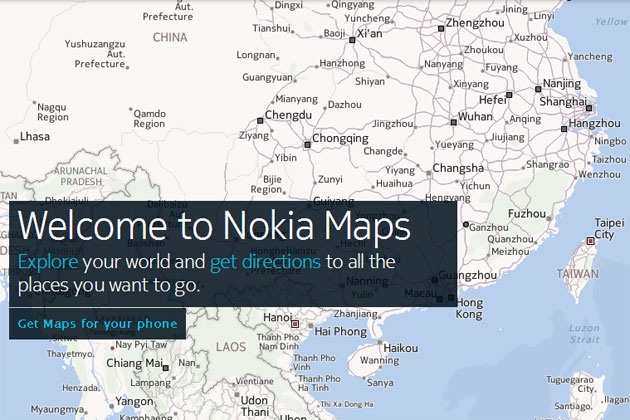Click the Zhanjiang label
Screen dimensions: 630x420
(x=356, y=314)
